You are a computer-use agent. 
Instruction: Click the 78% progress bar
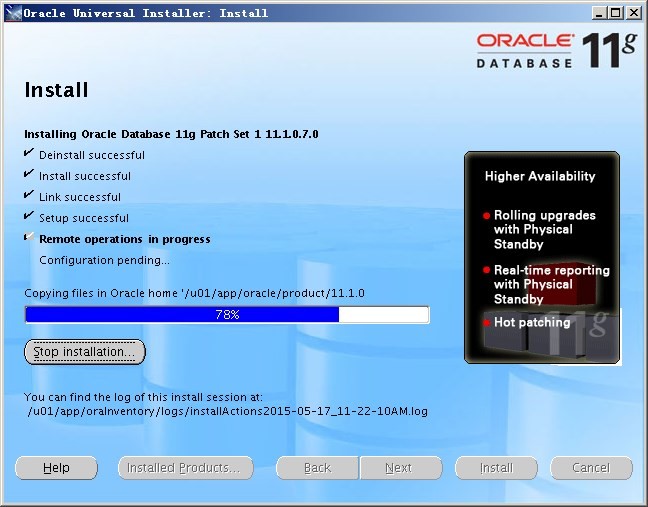point(227,314)
